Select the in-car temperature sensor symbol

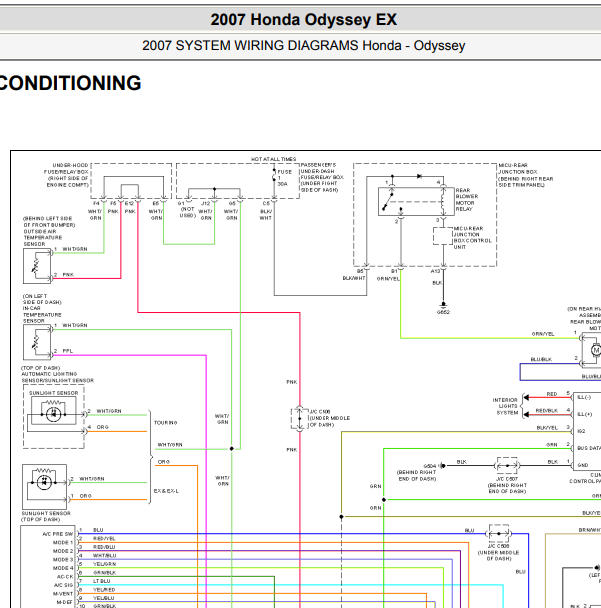click(37, 342)
